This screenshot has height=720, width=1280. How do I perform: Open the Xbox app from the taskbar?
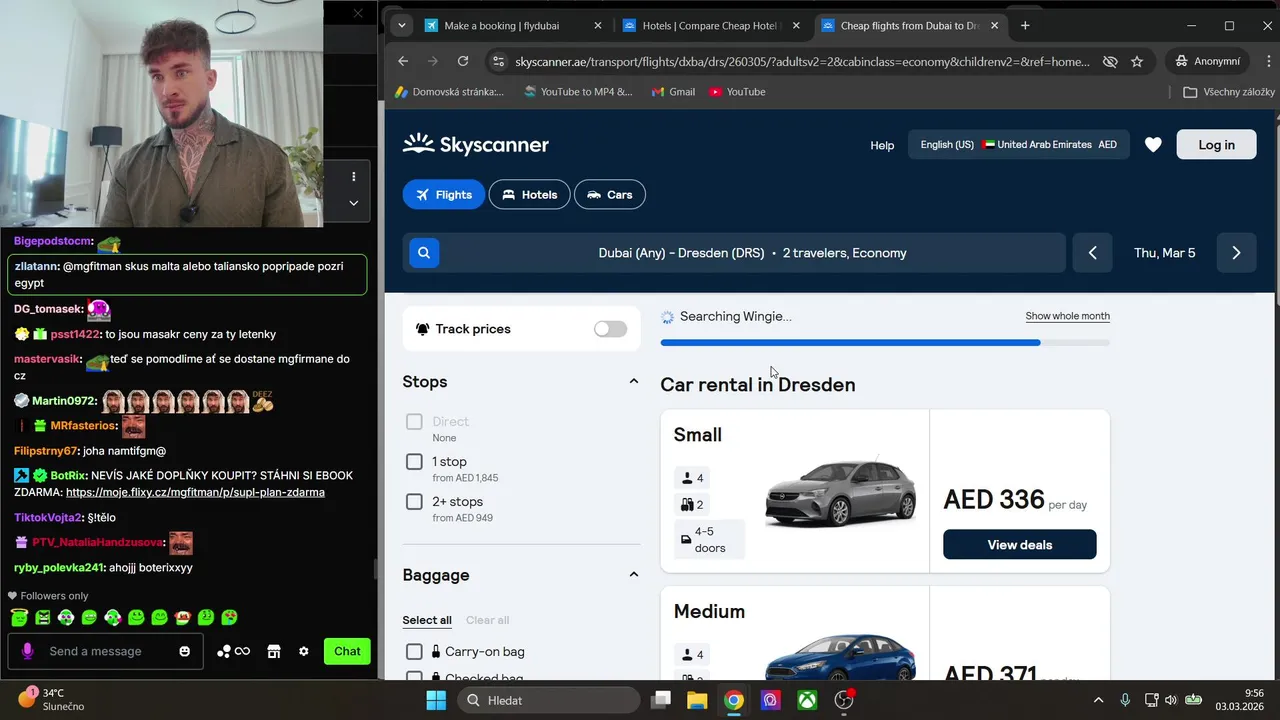807,700
